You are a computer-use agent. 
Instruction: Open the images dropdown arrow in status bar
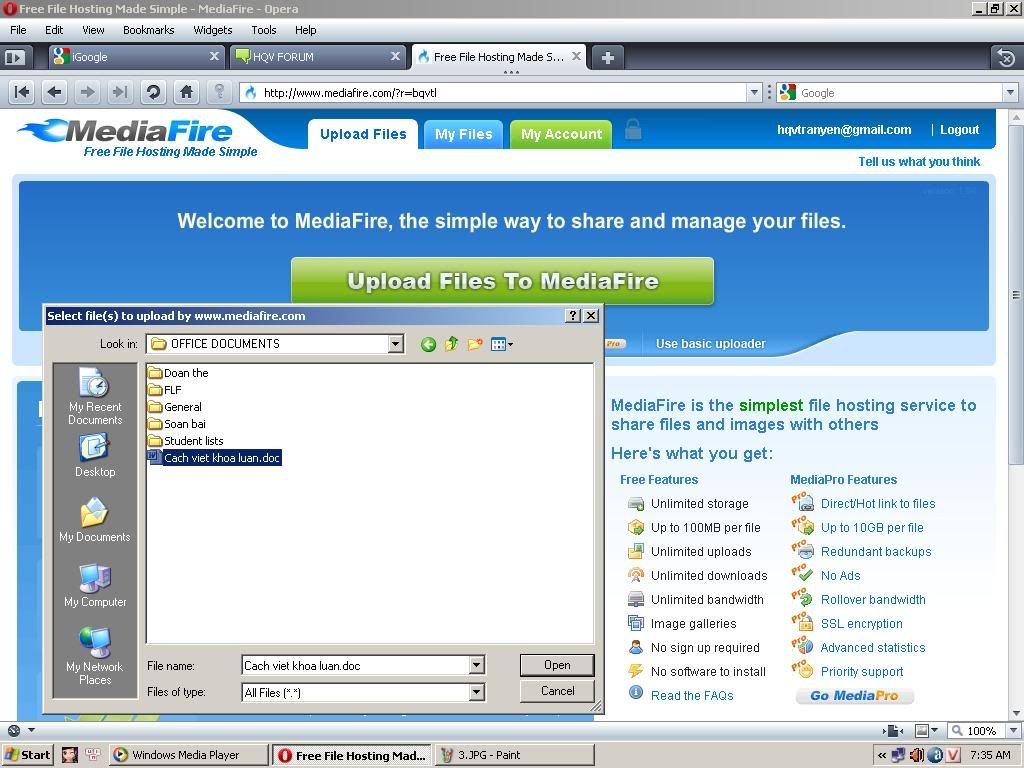(935, 730)
